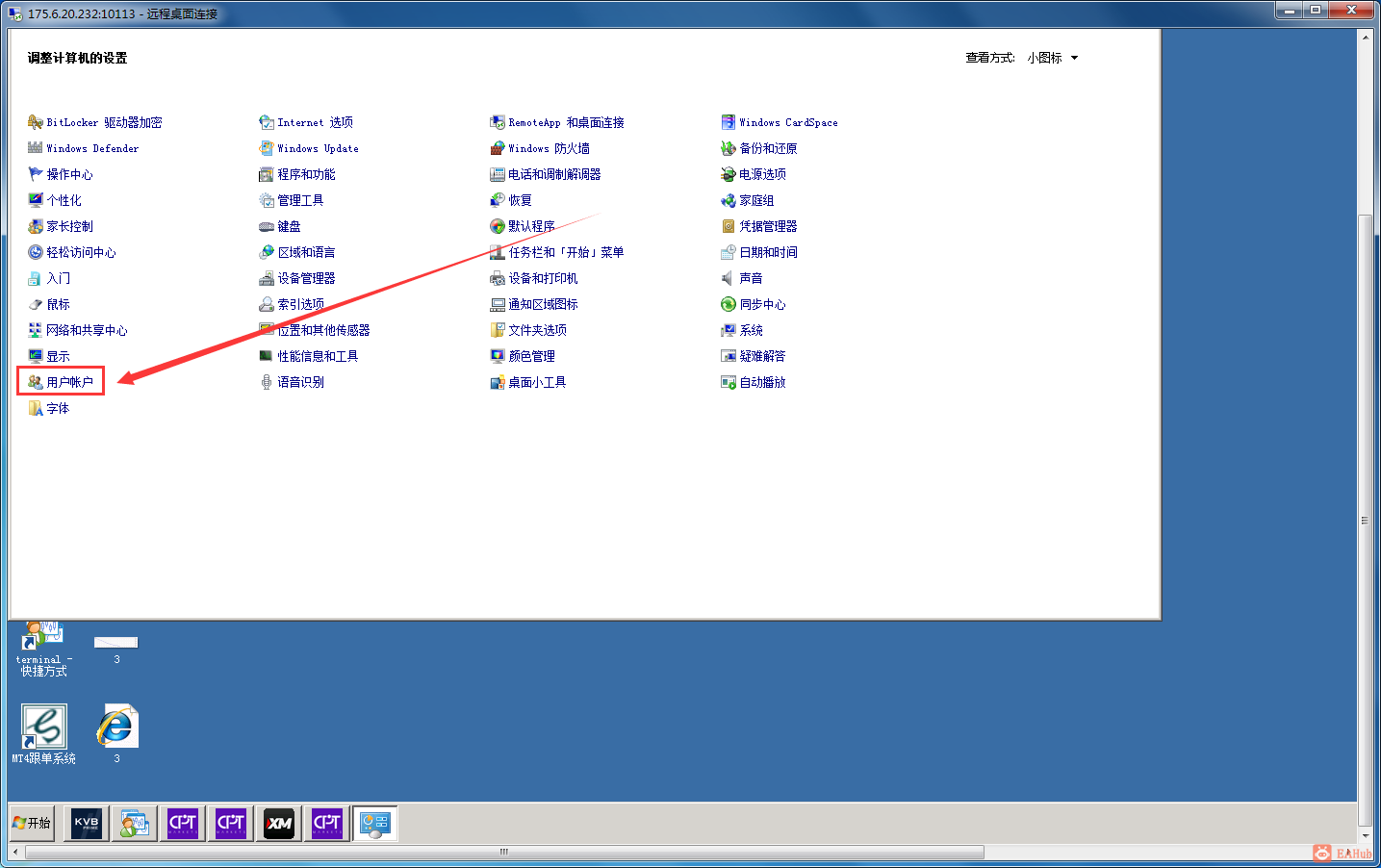Click the 设备和打印机 icon
Screen dimensions: 1381x868
click(x=498, y=278)
